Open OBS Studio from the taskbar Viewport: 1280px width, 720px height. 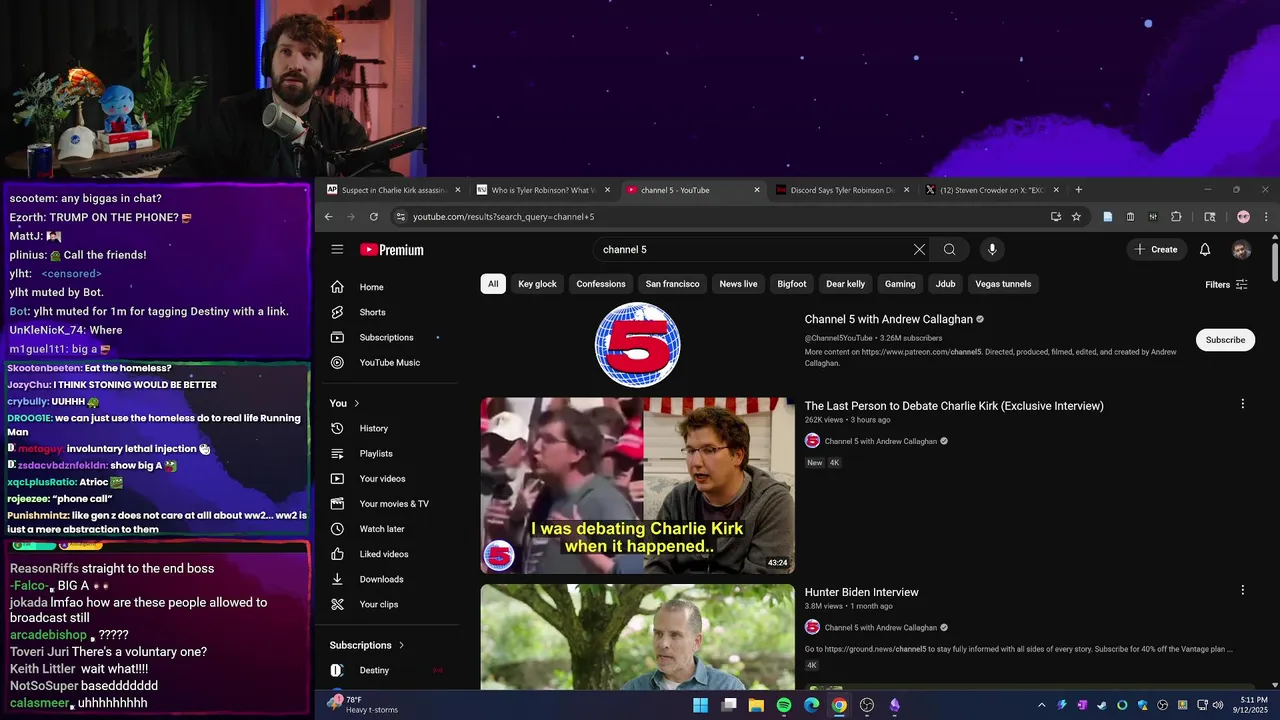pos(867,705)
